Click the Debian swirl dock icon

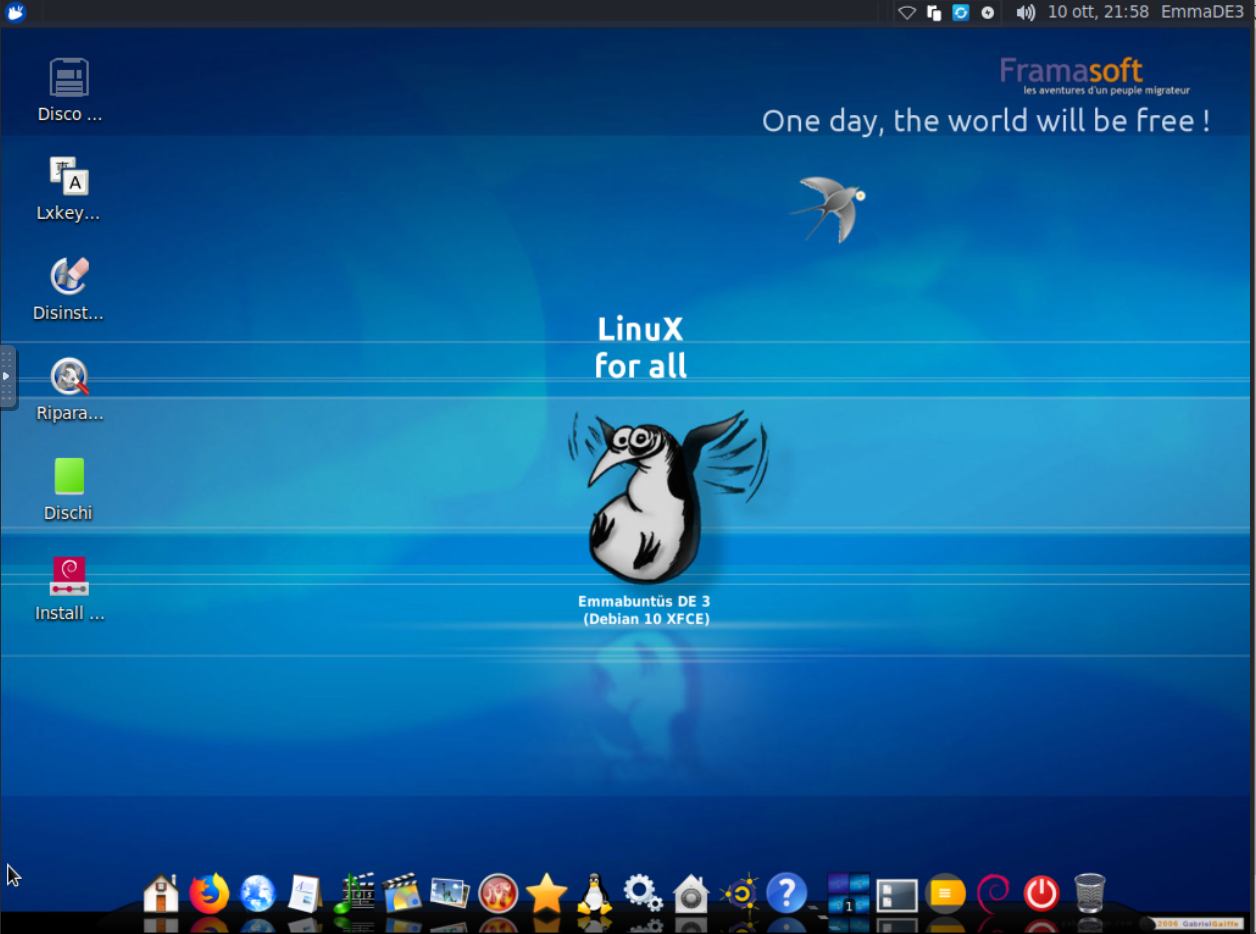[x=993, y=892]
